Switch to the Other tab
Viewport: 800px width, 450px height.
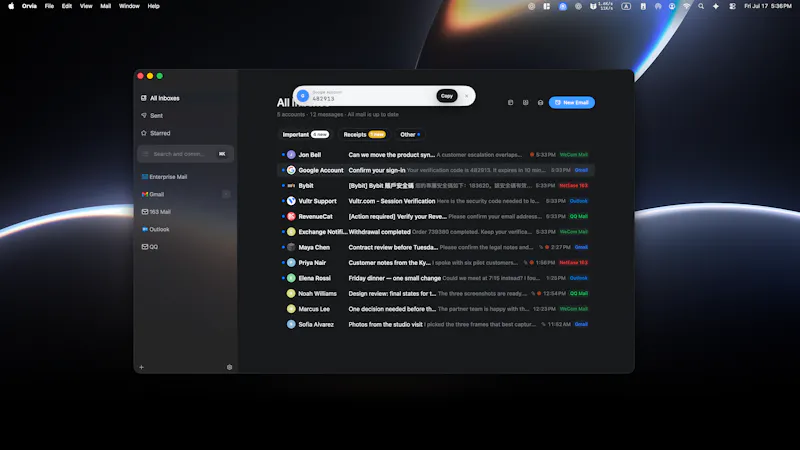(x=410, y=135)
